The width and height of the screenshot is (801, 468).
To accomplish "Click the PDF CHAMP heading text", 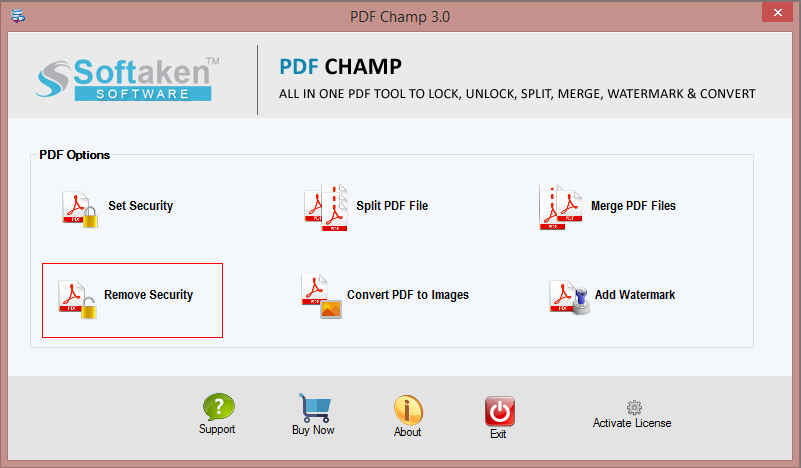I will (x=340, y=66).
